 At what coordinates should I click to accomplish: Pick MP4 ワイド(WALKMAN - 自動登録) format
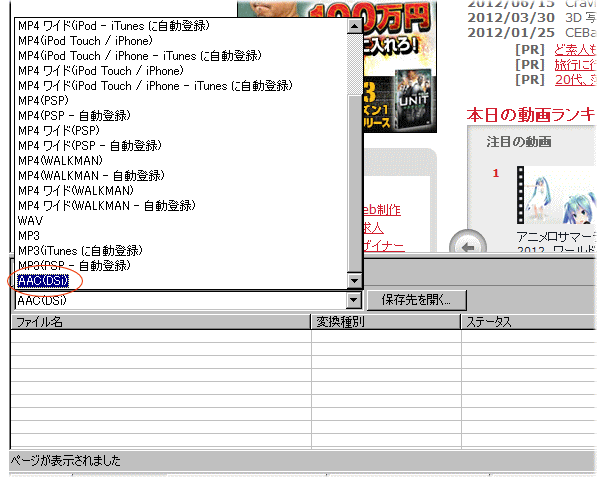(x=107, y=206)
